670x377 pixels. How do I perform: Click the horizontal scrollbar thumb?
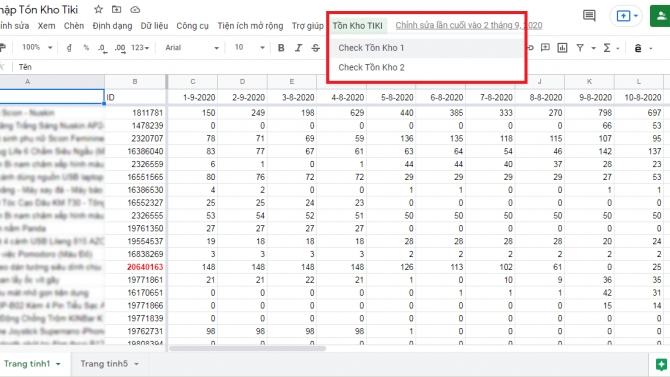point(247,348)
